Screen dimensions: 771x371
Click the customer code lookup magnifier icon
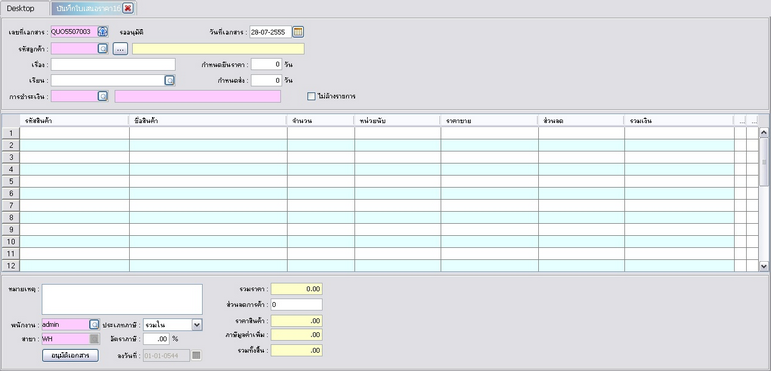102,49
